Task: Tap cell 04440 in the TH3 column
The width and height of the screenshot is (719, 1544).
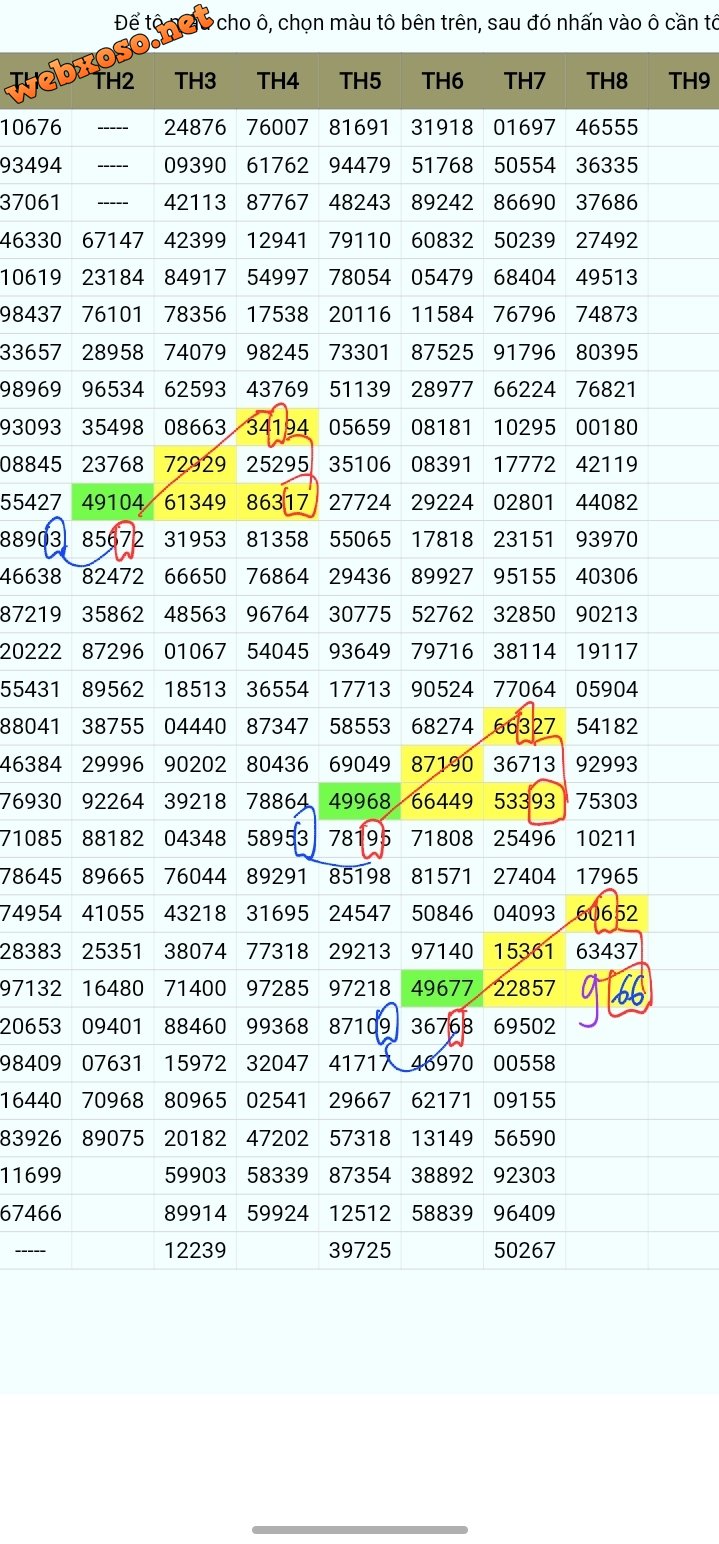Action: [195, 726]
